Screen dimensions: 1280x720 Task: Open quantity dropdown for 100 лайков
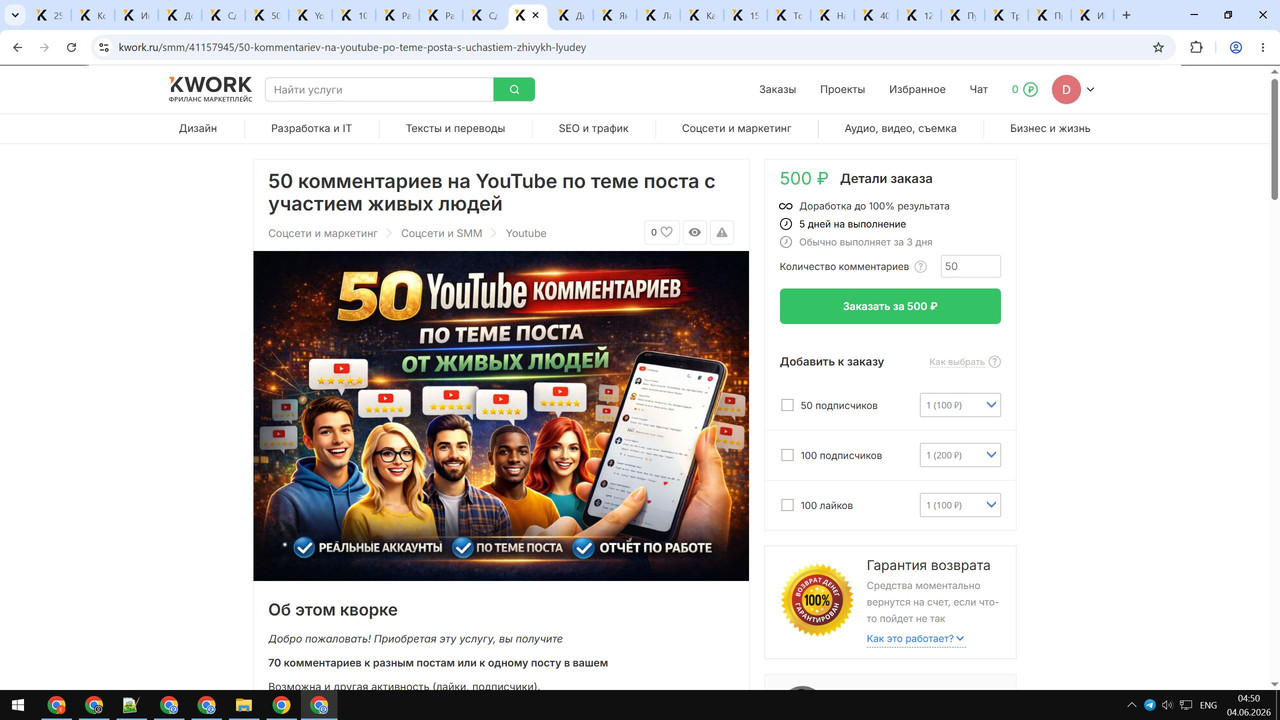coord(960,505)
